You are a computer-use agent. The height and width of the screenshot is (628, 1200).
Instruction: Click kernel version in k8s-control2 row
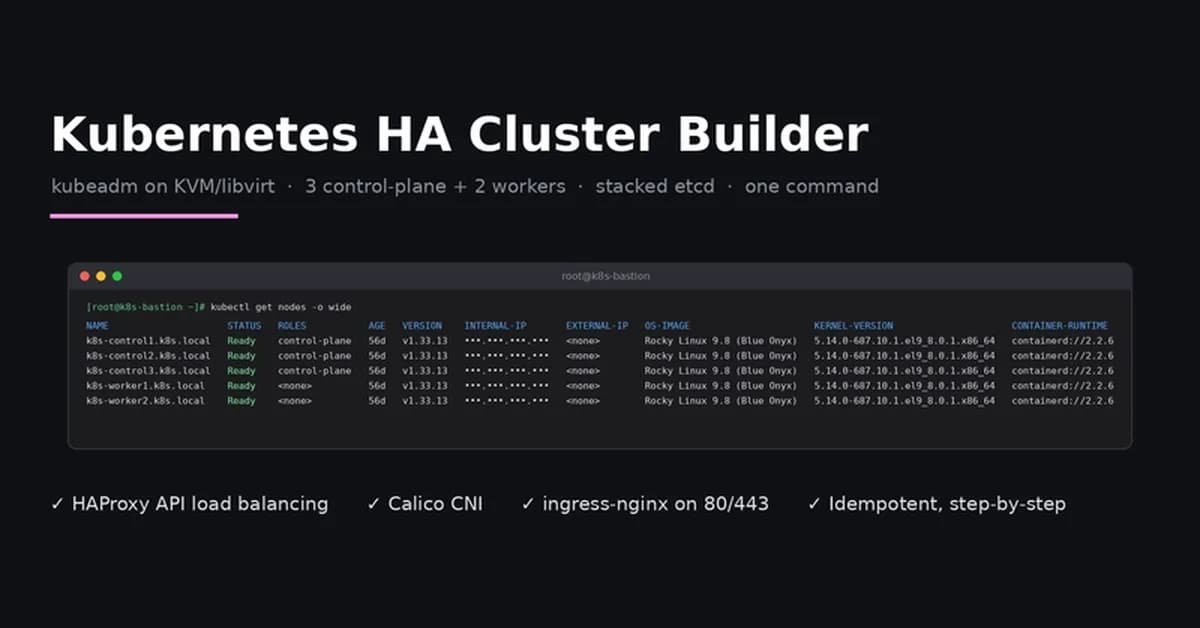[904, 356]
